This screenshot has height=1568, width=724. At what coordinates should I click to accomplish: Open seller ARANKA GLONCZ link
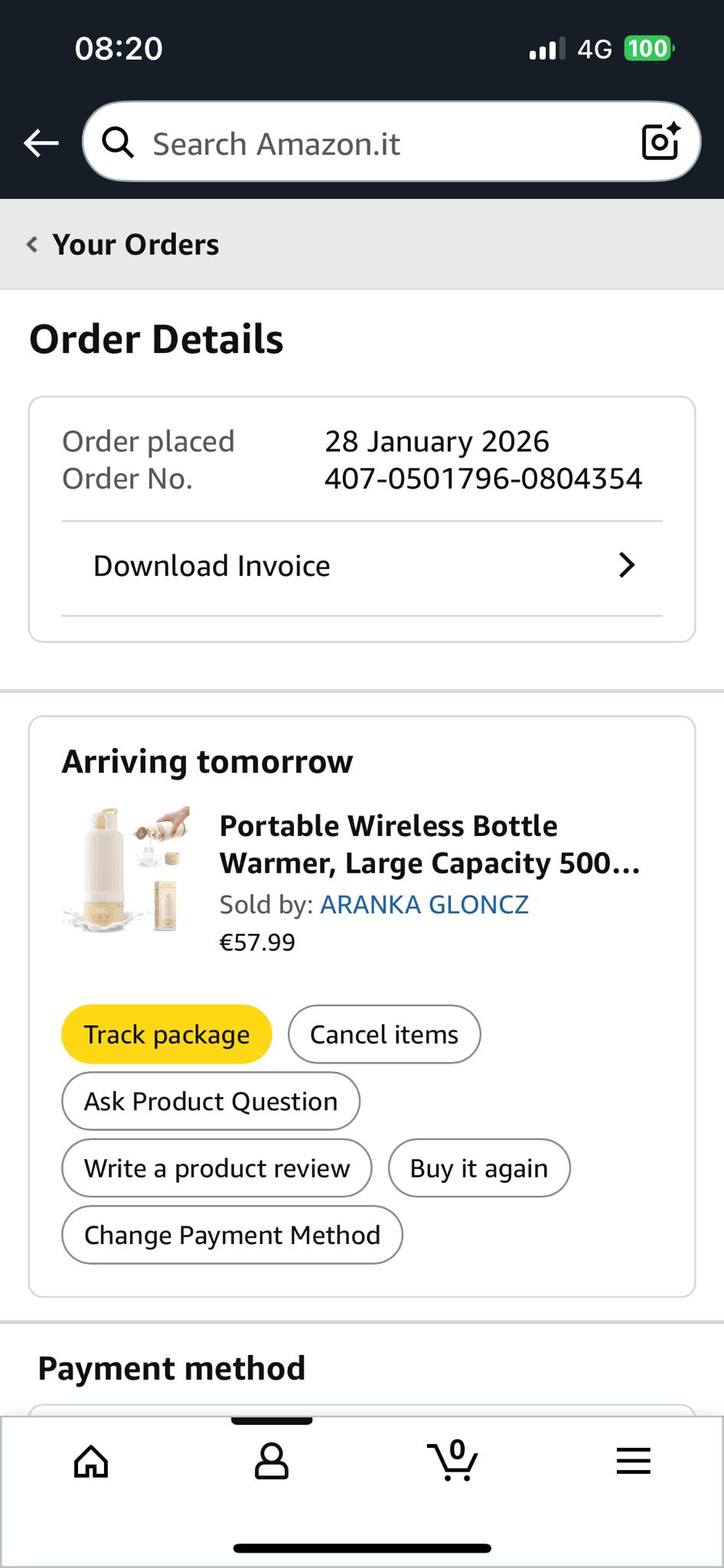click(x=424, y=905)
